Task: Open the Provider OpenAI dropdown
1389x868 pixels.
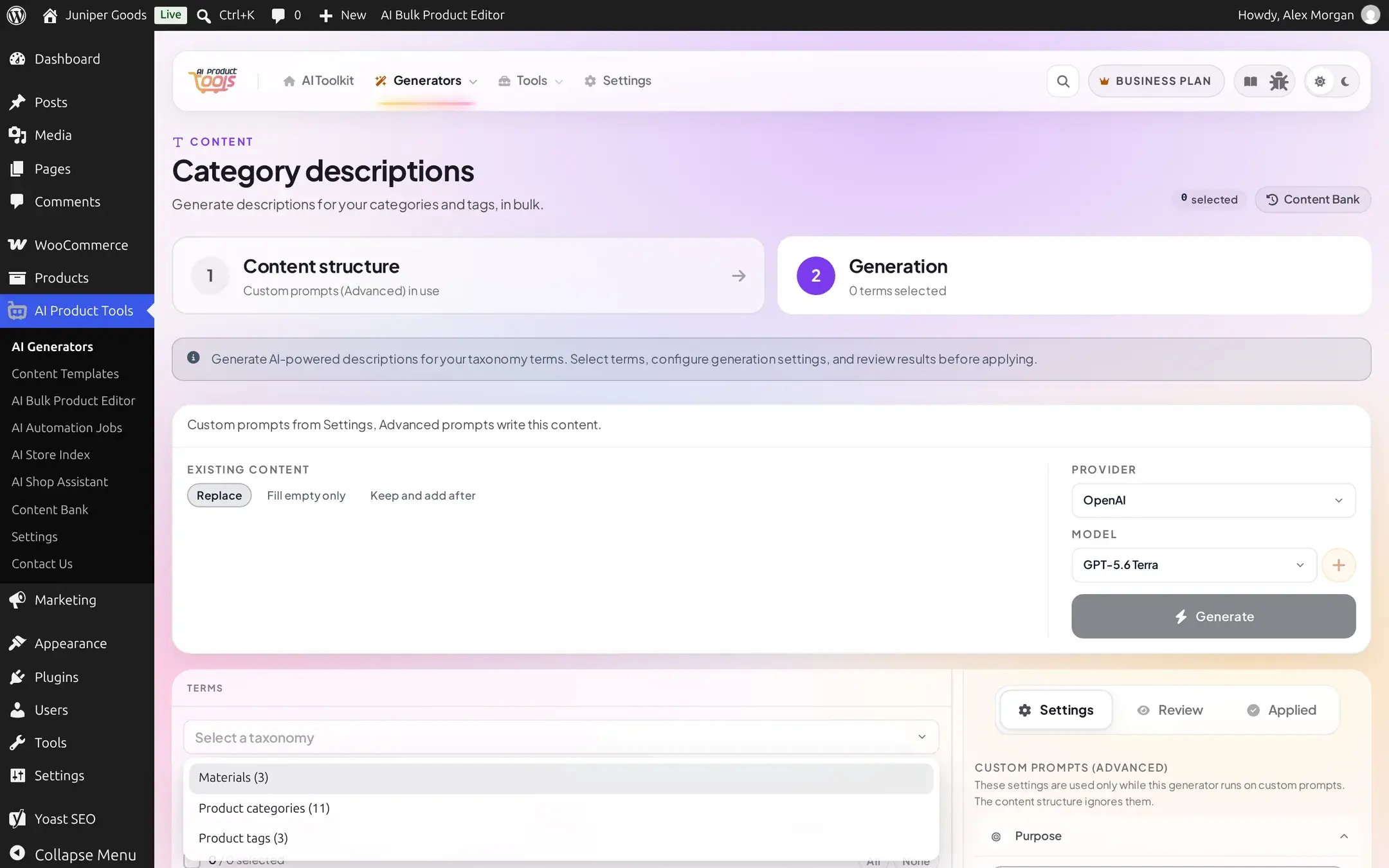Action: [x=1213, y=500]
